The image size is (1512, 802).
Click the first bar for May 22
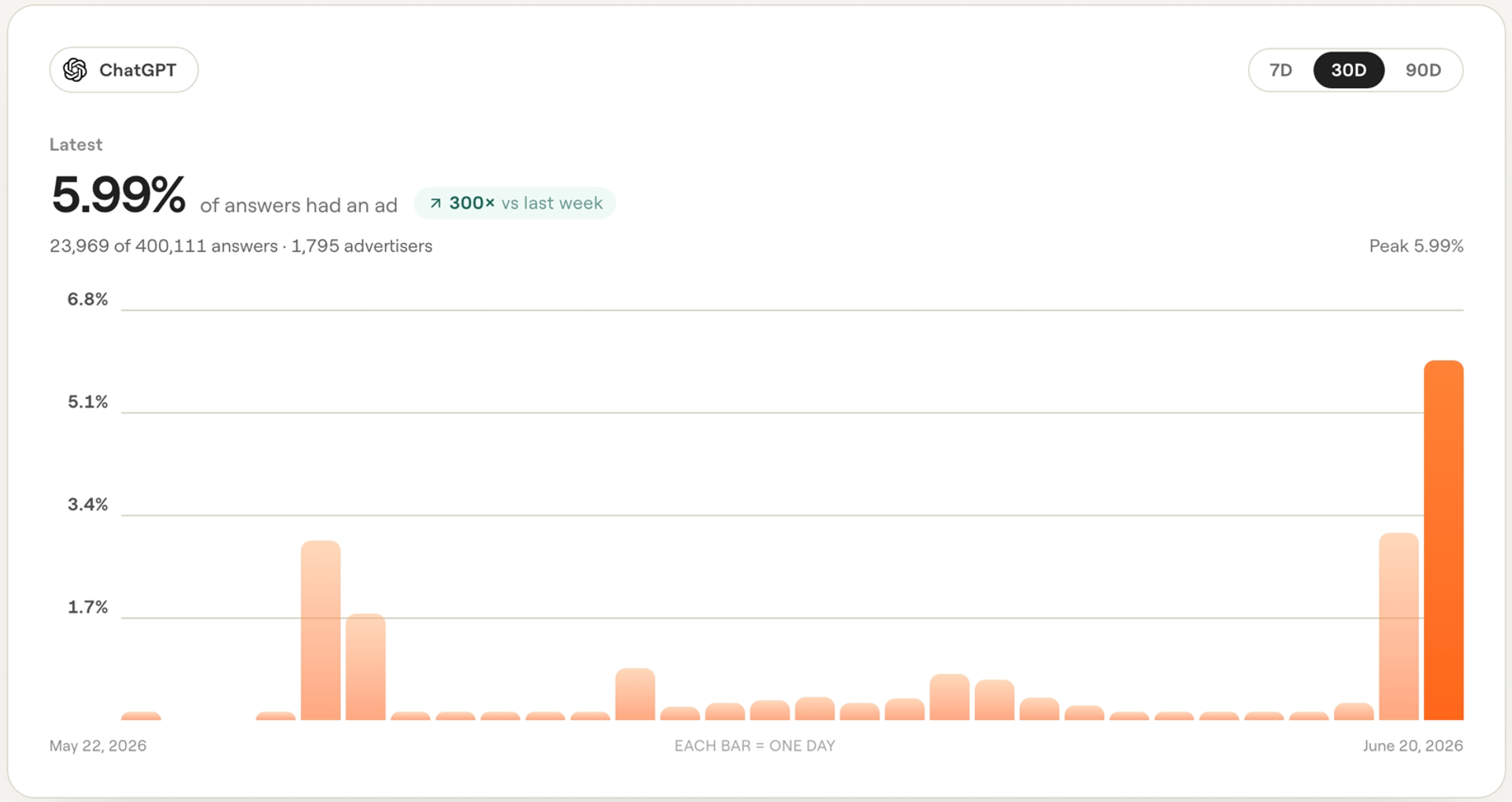pos(141,716)
